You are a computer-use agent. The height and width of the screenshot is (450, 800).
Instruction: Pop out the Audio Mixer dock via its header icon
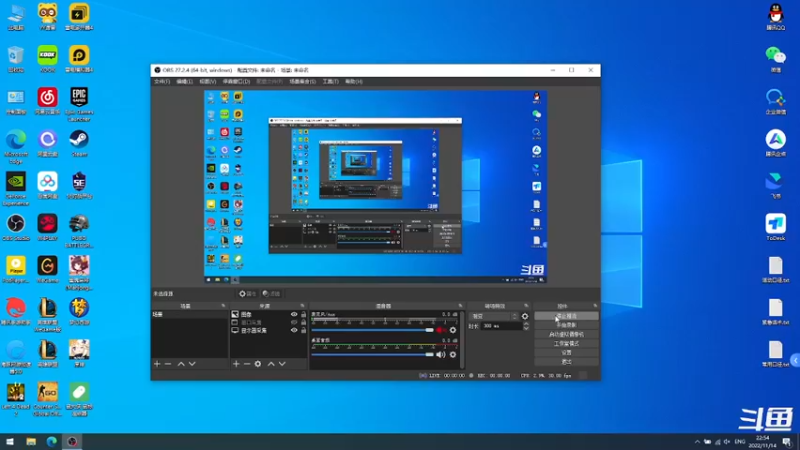[x=460, y=306]
